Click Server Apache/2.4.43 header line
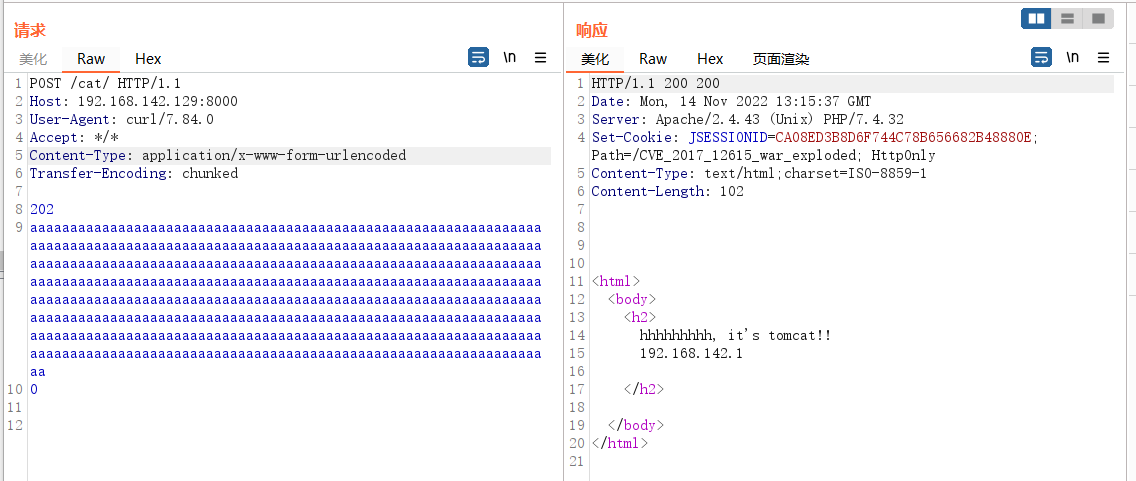Screen dimensions: 1136x481 point(748,120)
